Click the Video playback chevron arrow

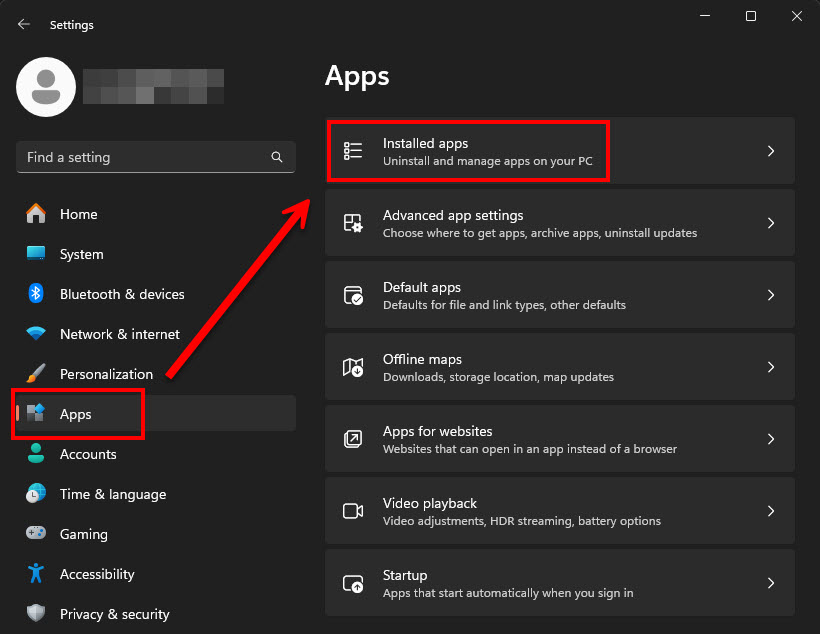[x=771, y=511]
